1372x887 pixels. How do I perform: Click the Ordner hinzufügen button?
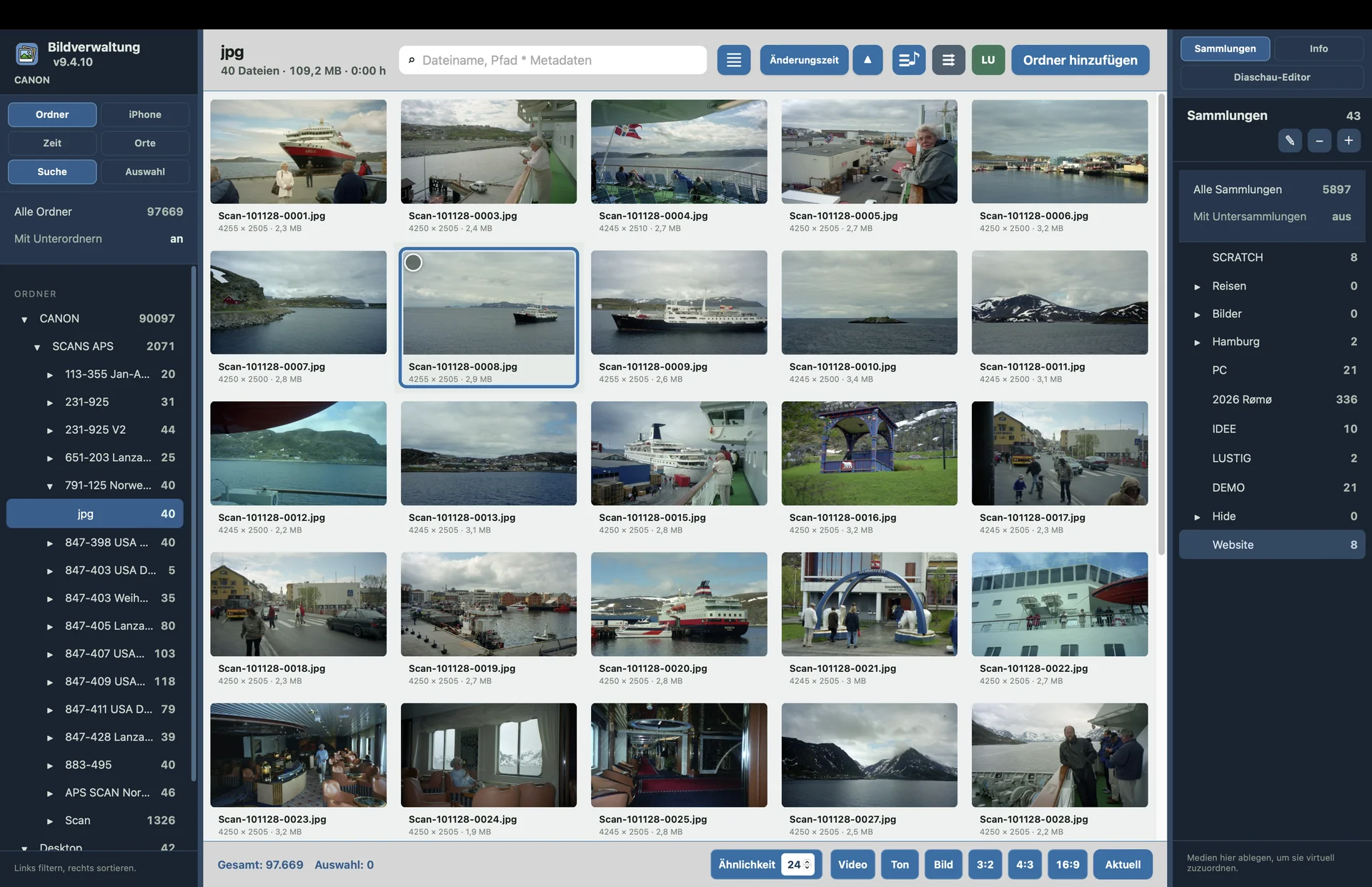[x=1080, y=60]
